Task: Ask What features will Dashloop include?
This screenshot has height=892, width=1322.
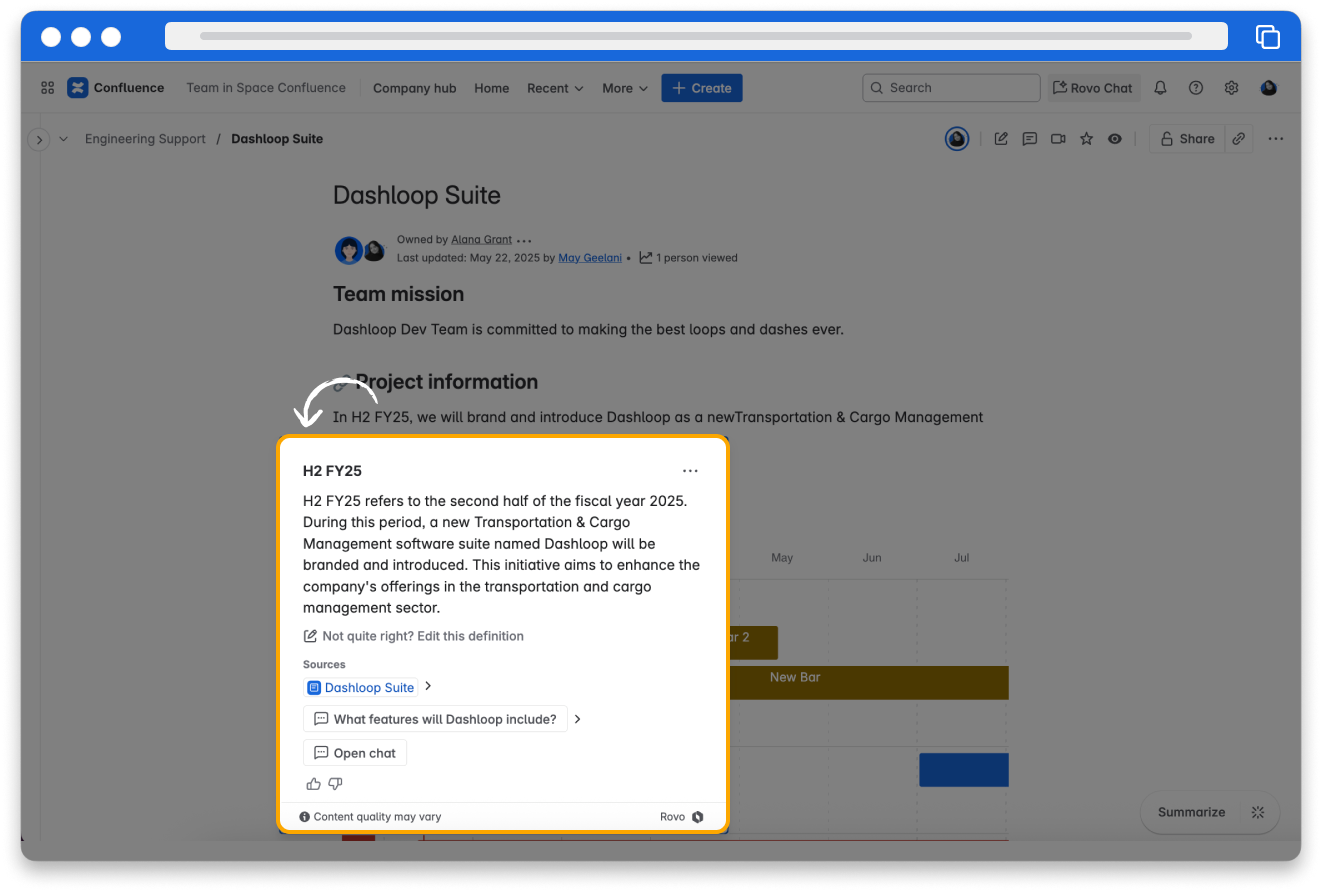Action: pyautogui.click(x=435, y=719)
